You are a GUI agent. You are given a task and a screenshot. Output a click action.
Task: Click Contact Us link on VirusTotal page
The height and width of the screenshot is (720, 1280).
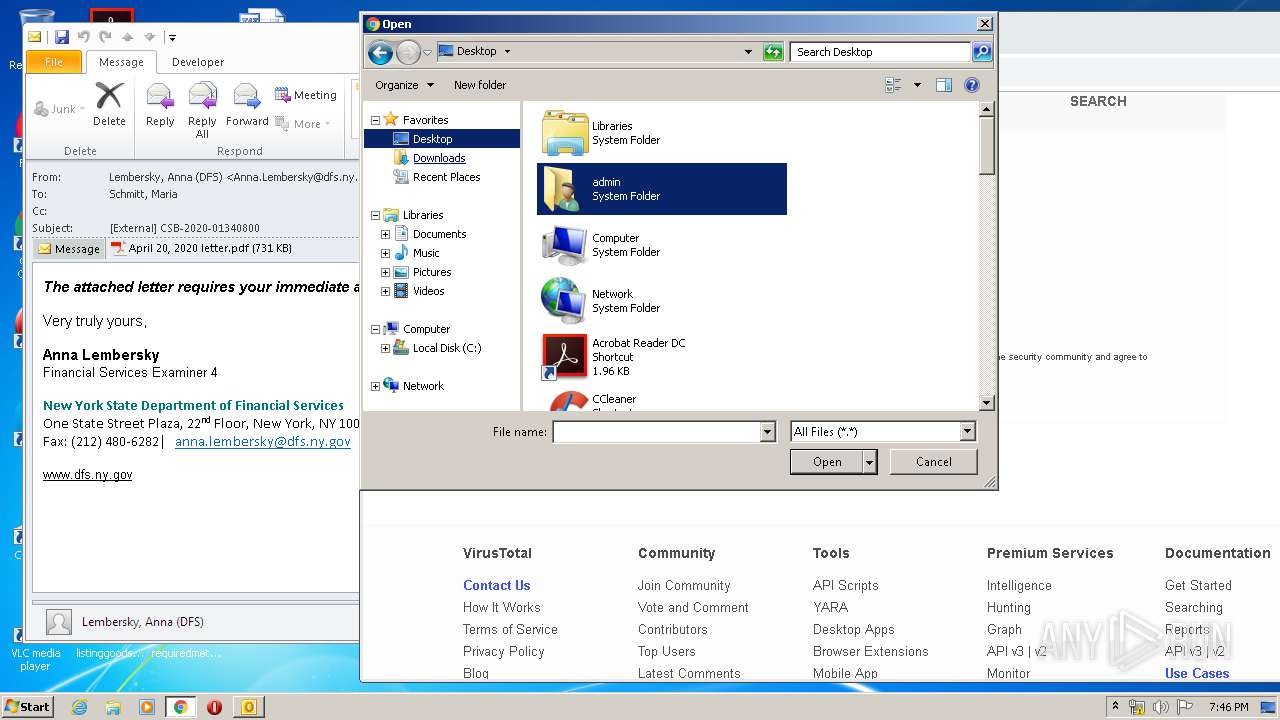pyautogui.click(x=496, y=585)
